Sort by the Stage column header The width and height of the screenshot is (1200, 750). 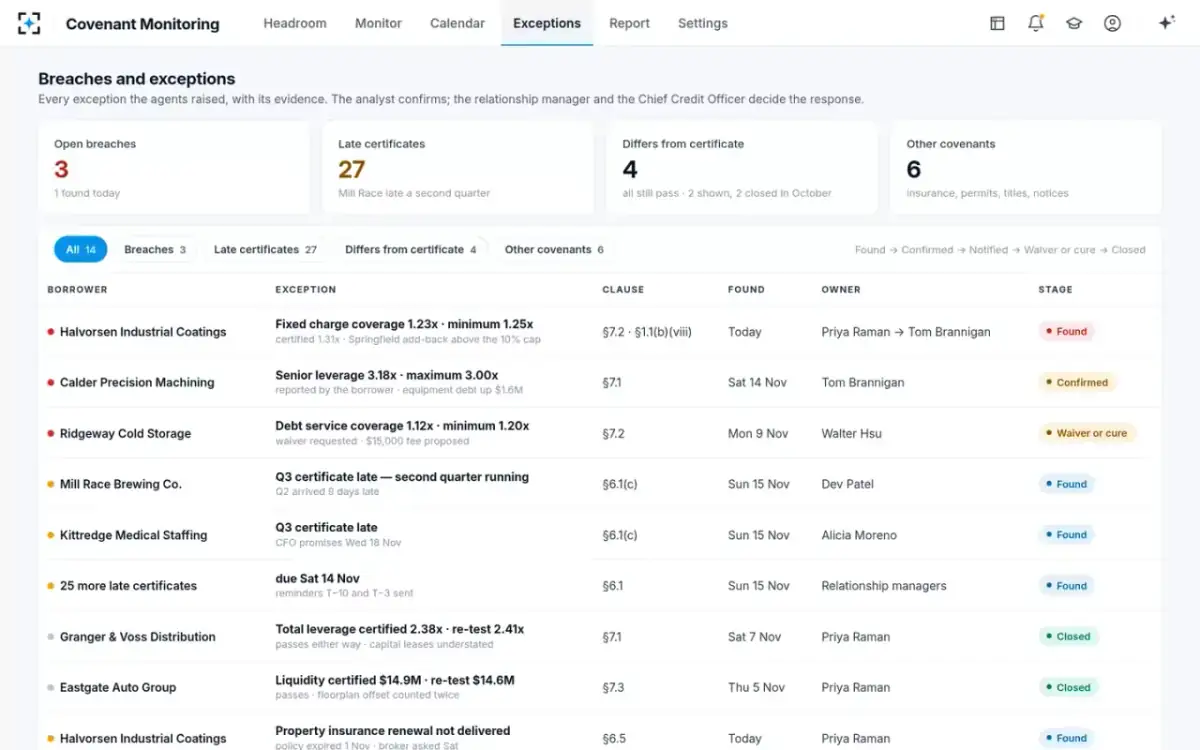[1055, 290]
